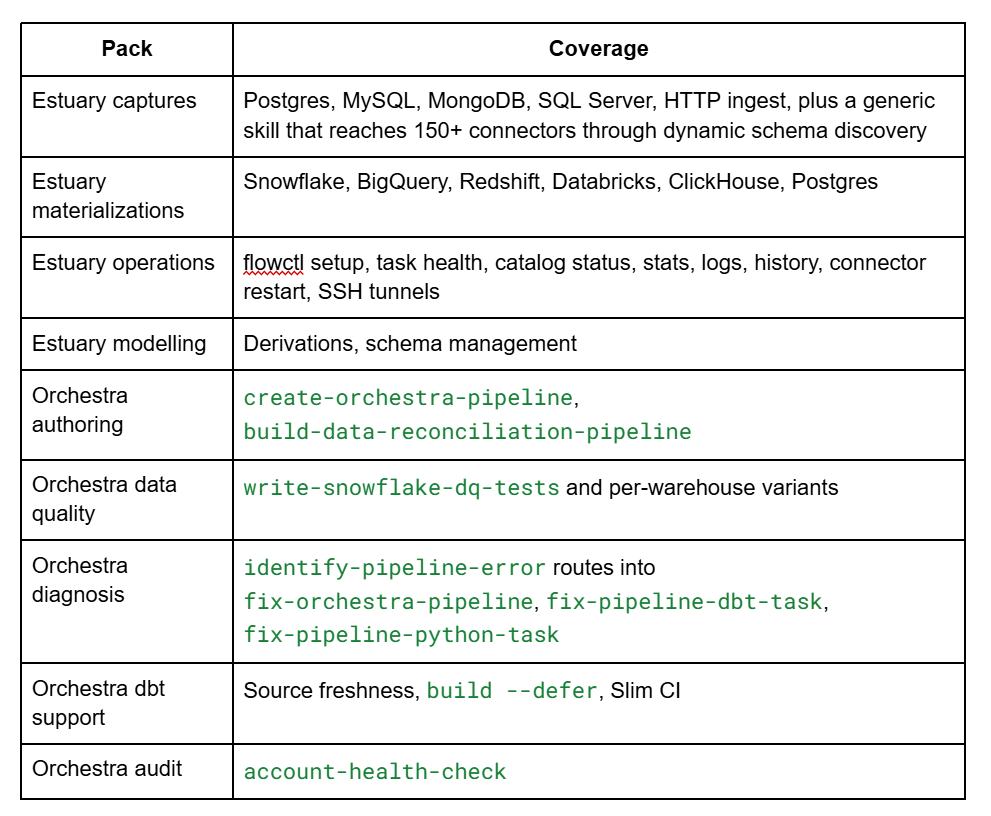Select the Orchestra audit cell
Image resolution: width=991 pixels, height=816 pixels.
[x=127, y=772]
